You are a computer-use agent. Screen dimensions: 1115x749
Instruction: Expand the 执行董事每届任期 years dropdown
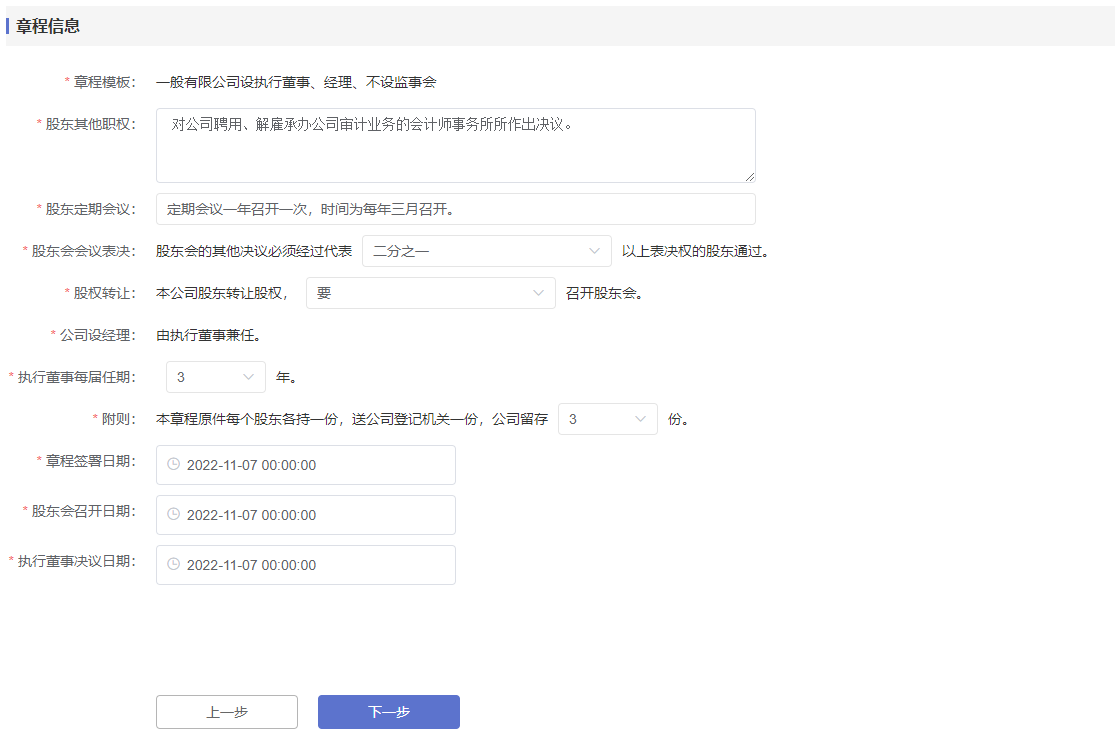(215, 377)
